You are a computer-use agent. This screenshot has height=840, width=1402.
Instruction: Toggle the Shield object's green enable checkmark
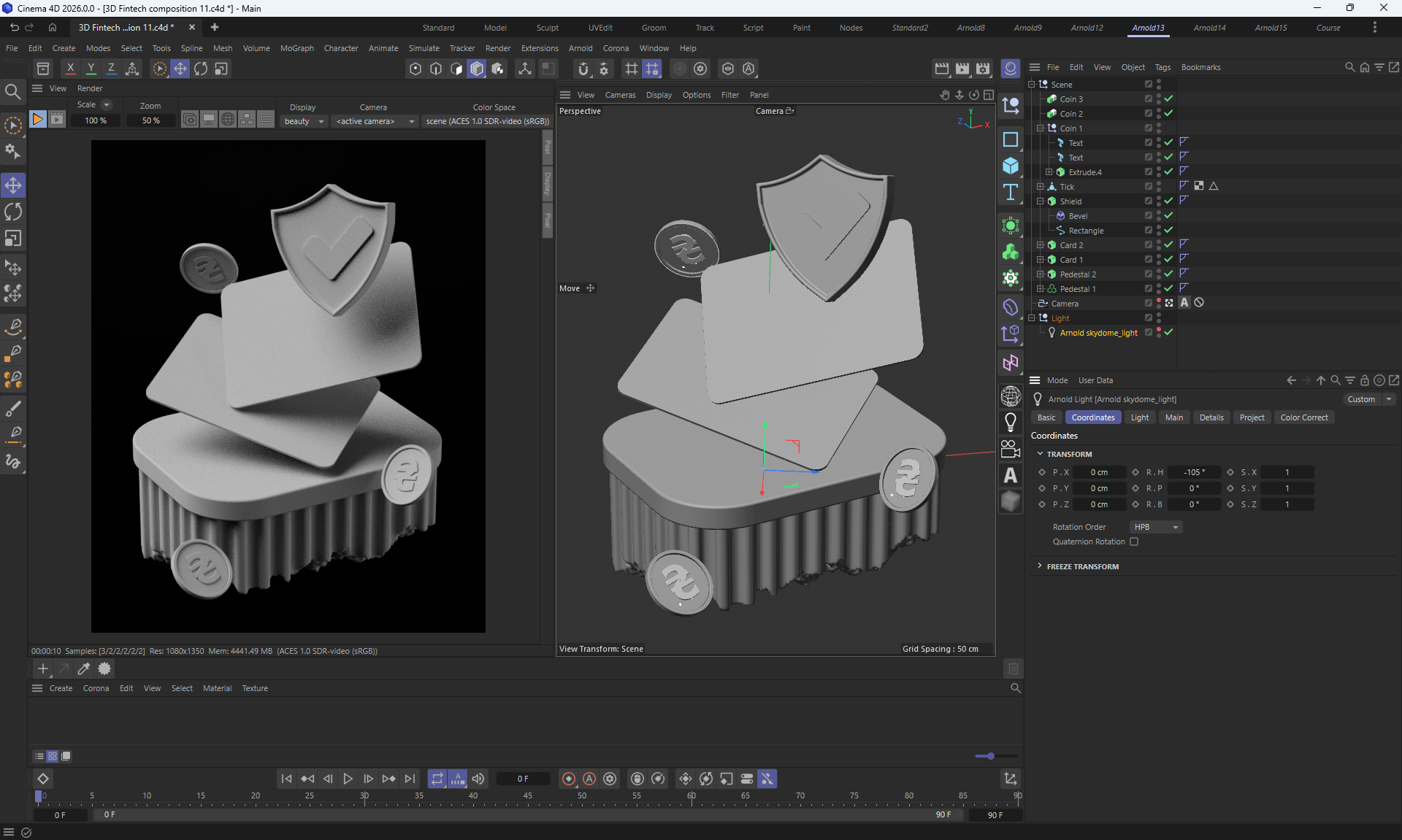pos(1168,201)
